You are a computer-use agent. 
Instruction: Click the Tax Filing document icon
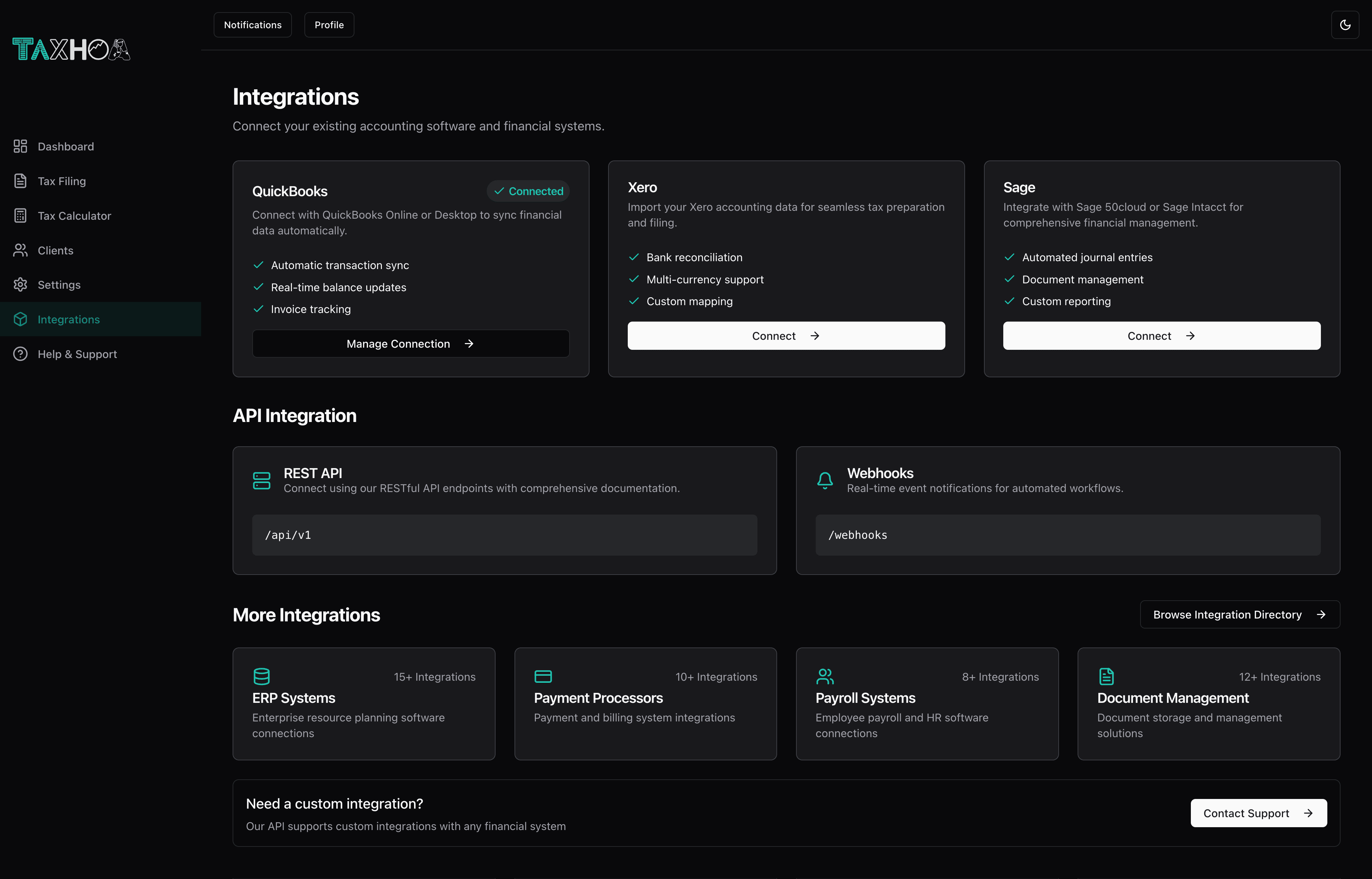(21, 181)
